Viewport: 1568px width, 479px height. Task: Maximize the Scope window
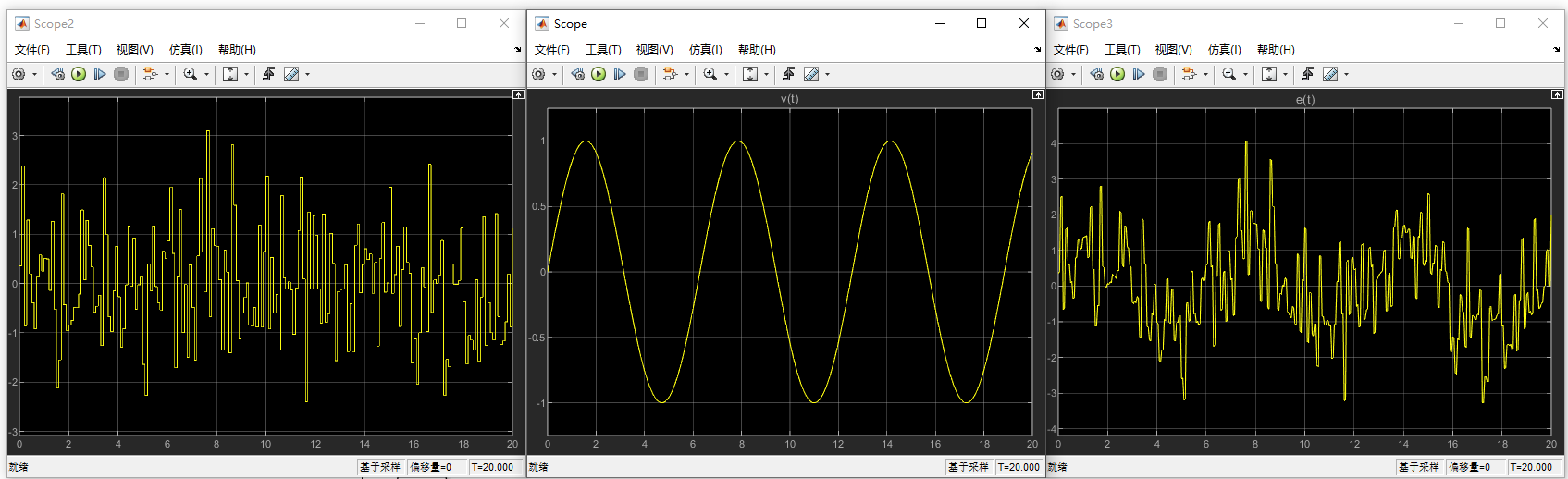(x=982, y=23)
